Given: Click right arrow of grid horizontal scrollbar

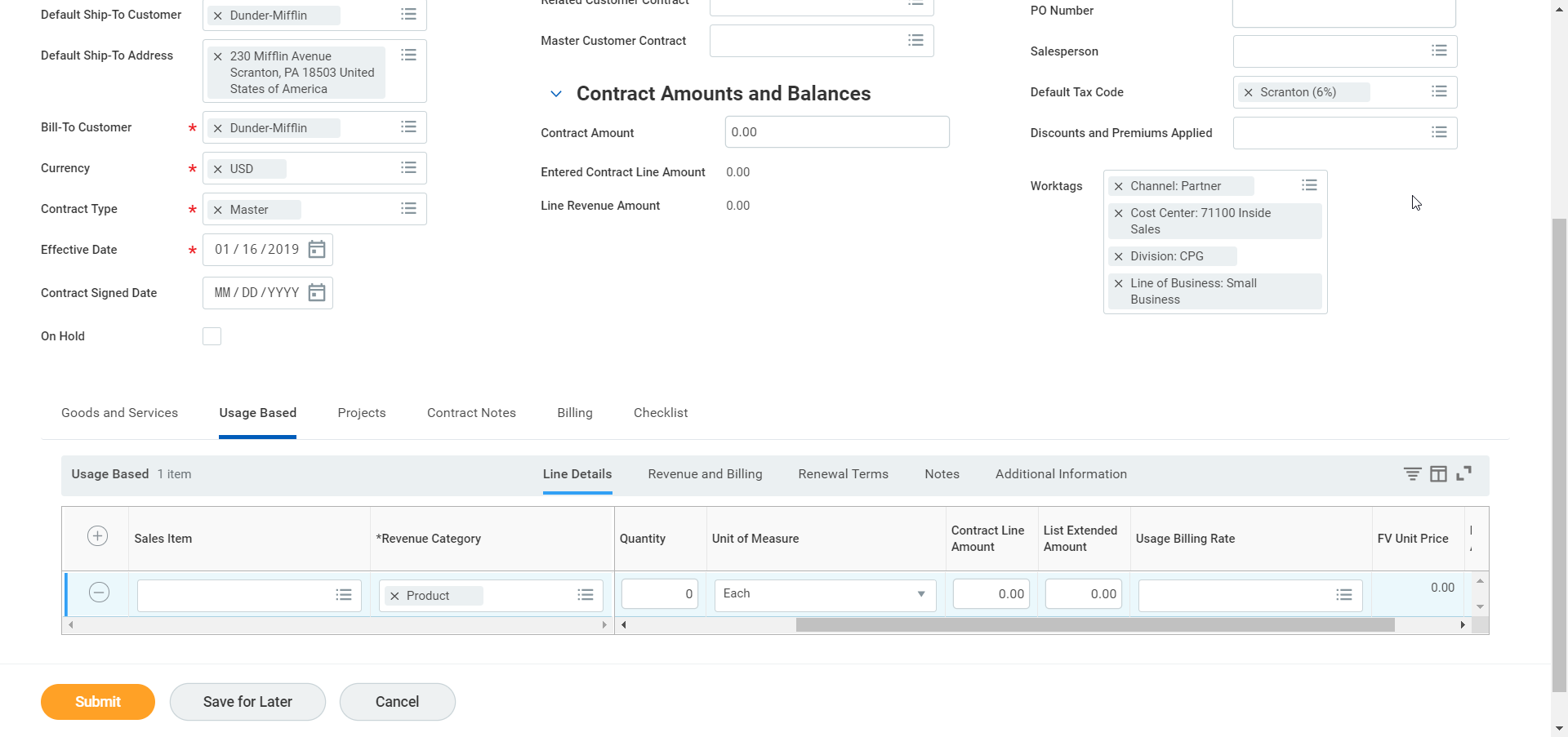Looking at the screenshot, I should click(x=1463, y=625).
